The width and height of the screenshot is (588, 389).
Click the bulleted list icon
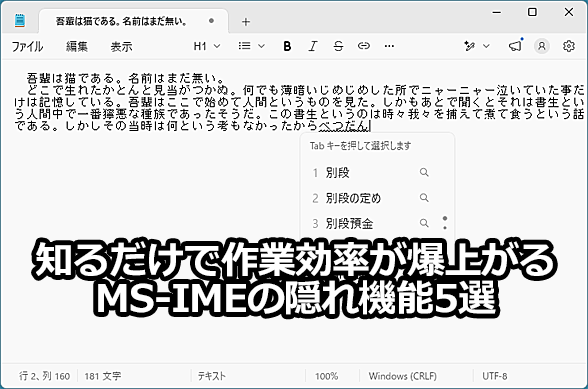244,46
